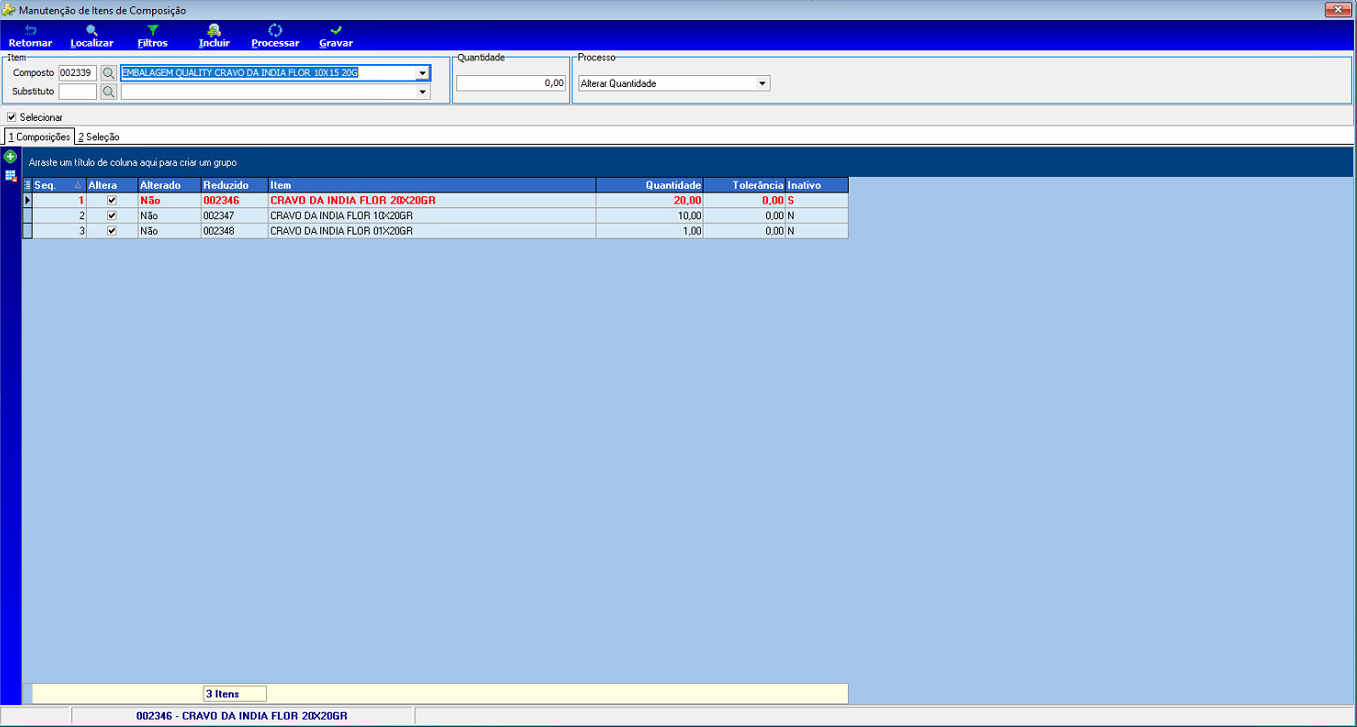Click the Composto code field 002339
Image resolution: width=1357 pixels, height=727 pixels.
point(78,73)
